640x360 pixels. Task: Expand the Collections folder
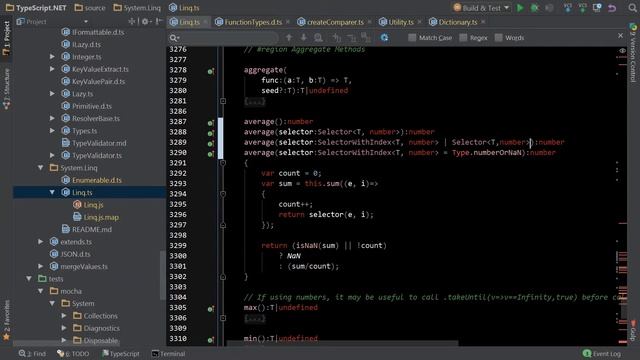64,316
